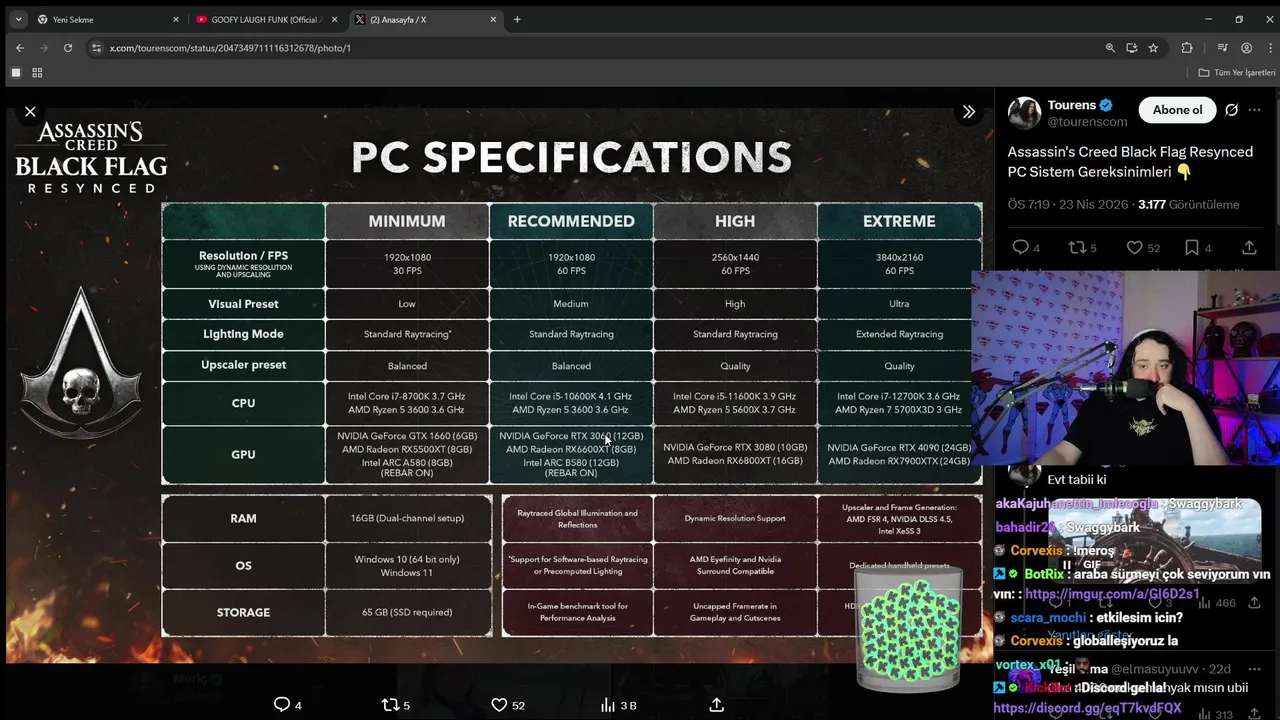1280x720 pixels.
Task: Reload the current page
Action: (68, 47)
